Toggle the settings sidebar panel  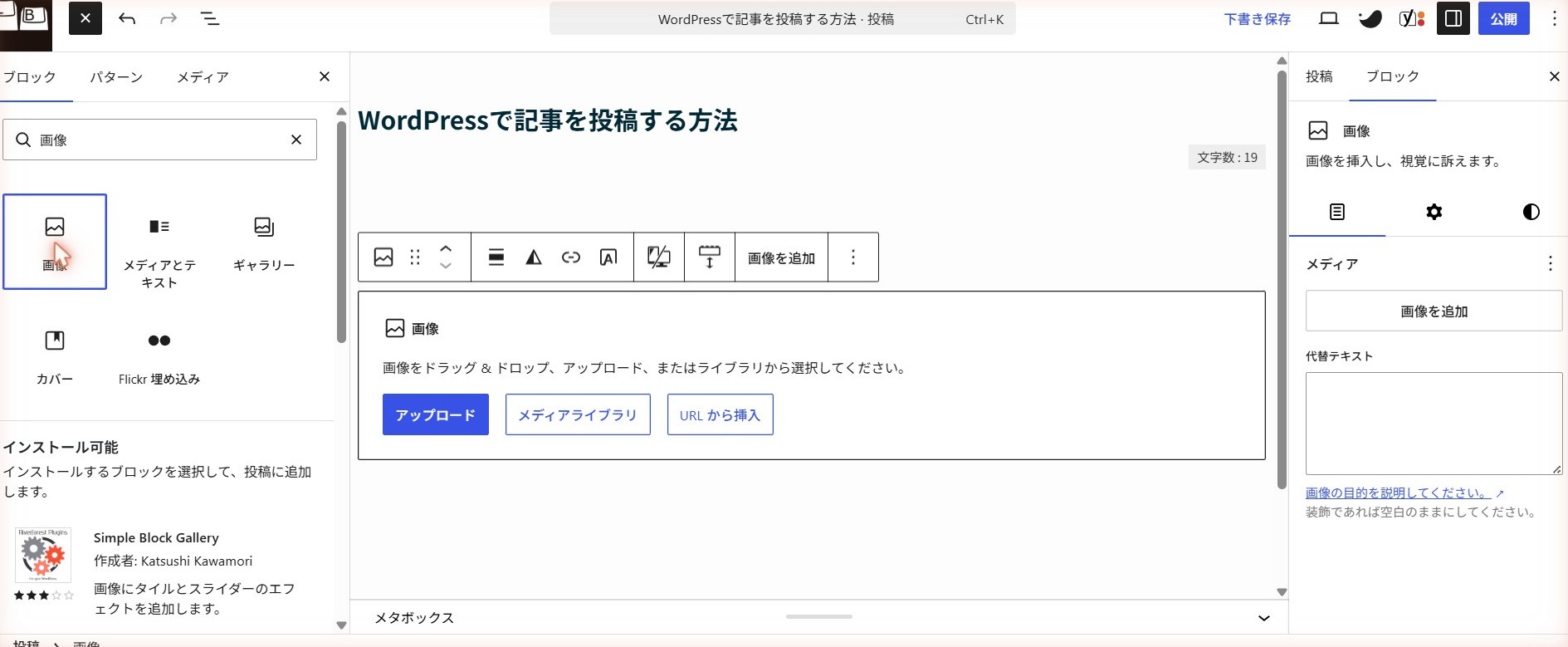1453,18
